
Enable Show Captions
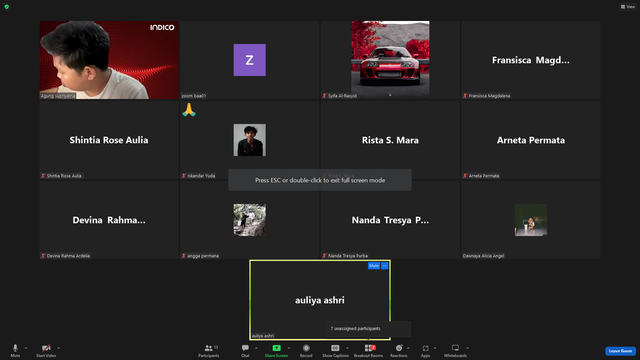(335, 350)
